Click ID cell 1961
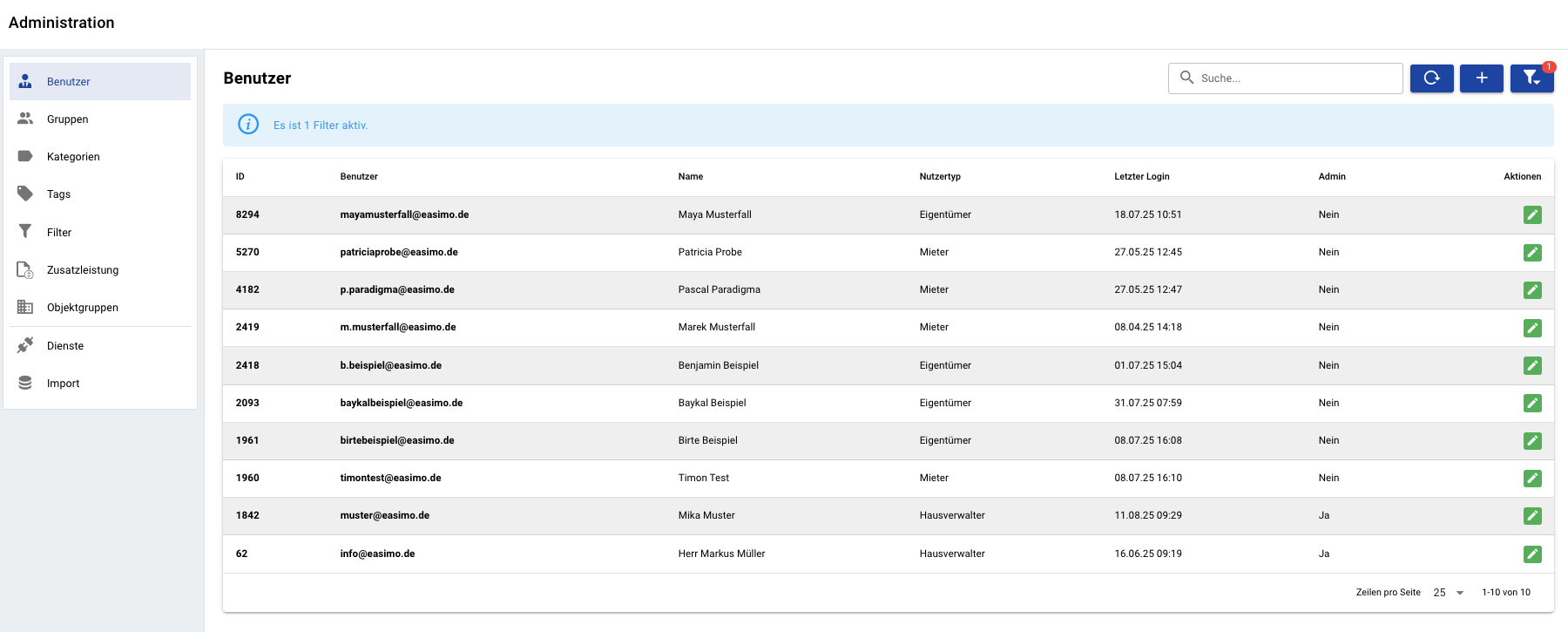The height and width of the screenshot is (632, 1568). [247, 440]
